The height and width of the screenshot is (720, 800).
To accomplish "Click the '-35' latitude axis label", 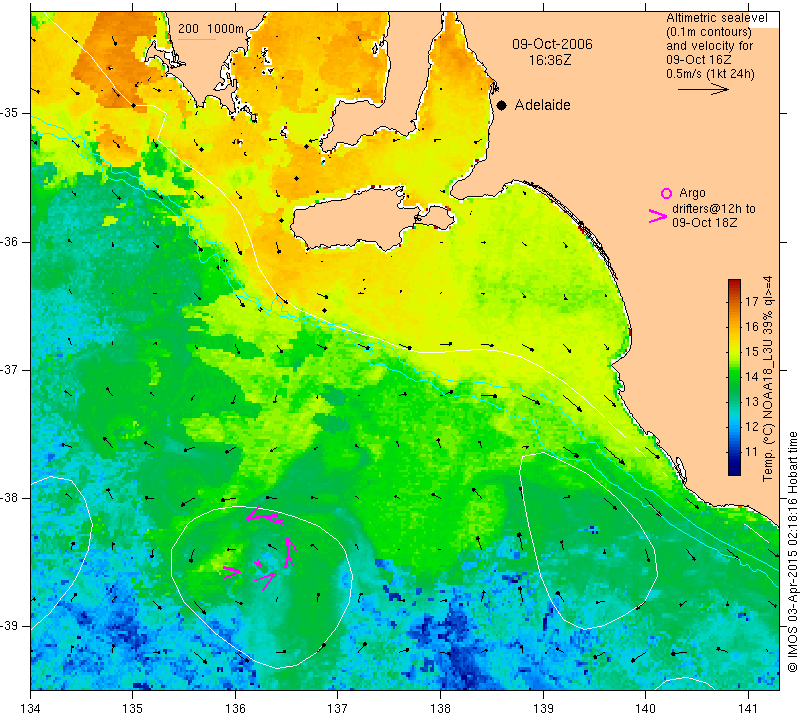I will 10,113.
